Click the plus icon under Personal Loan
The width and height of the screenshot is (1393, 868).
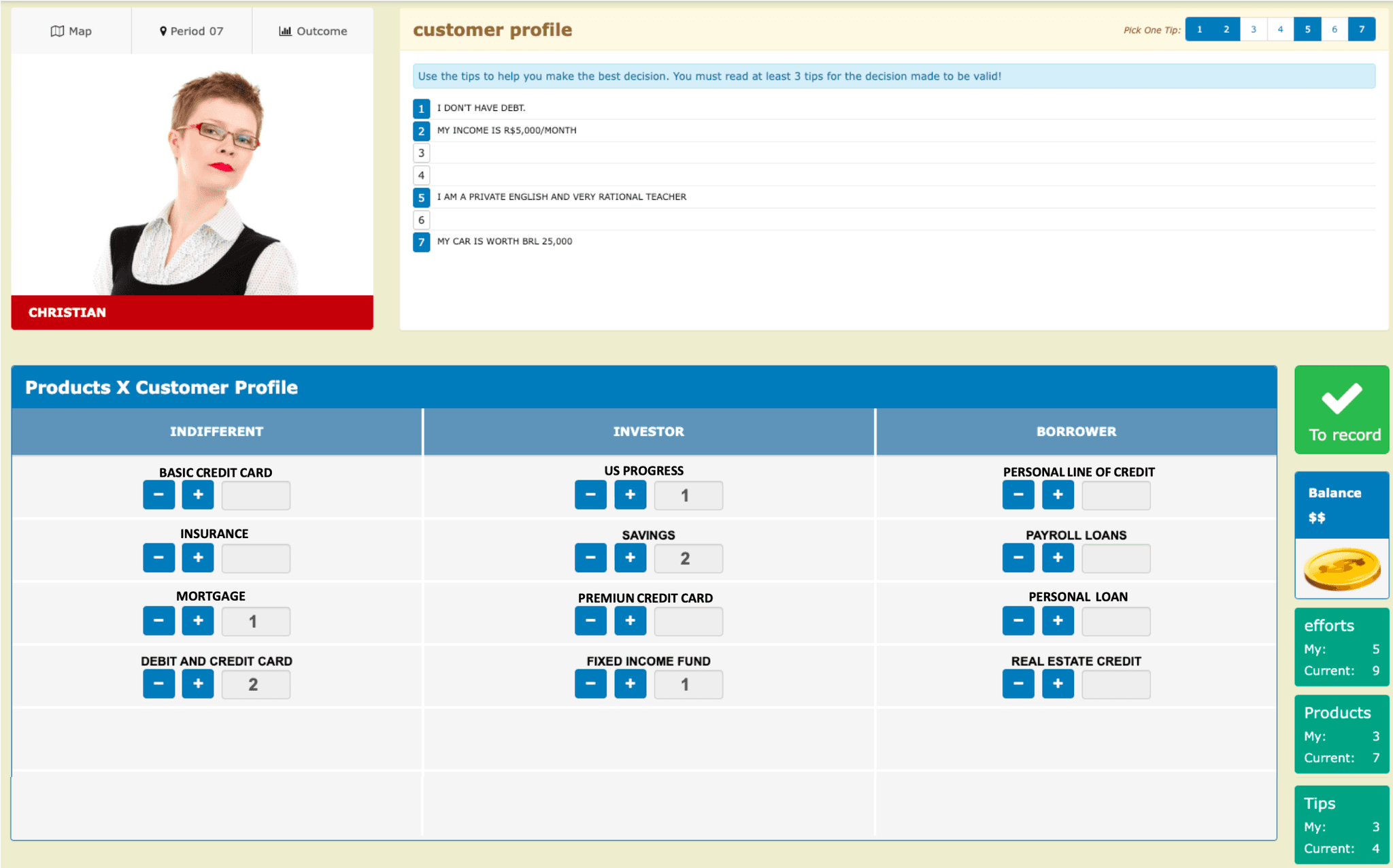tap(1058, 620)
